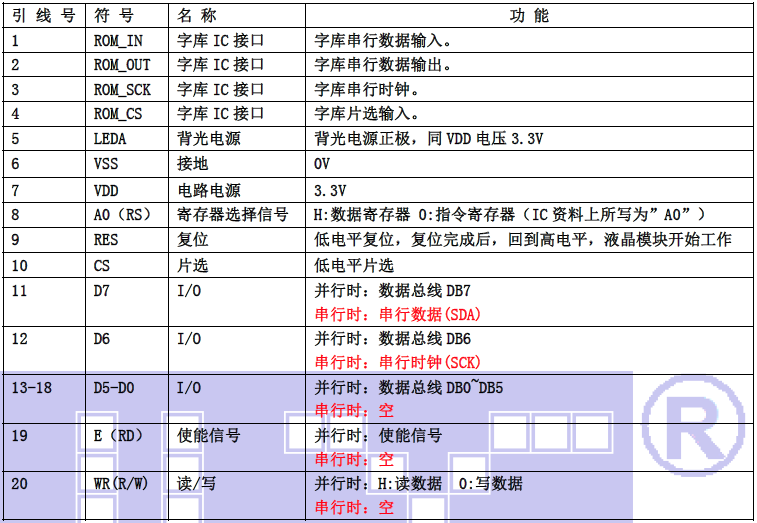Click the CS chip select symbol
The width and height of the screenshot is (757, 523).
click(102, 266)
